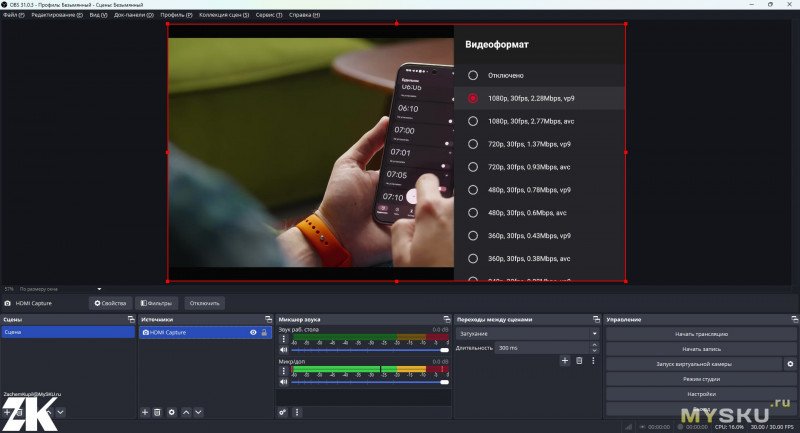Move the selected source down
The height and width of the screenshot is (433, 800).
[x=198, y=412]
